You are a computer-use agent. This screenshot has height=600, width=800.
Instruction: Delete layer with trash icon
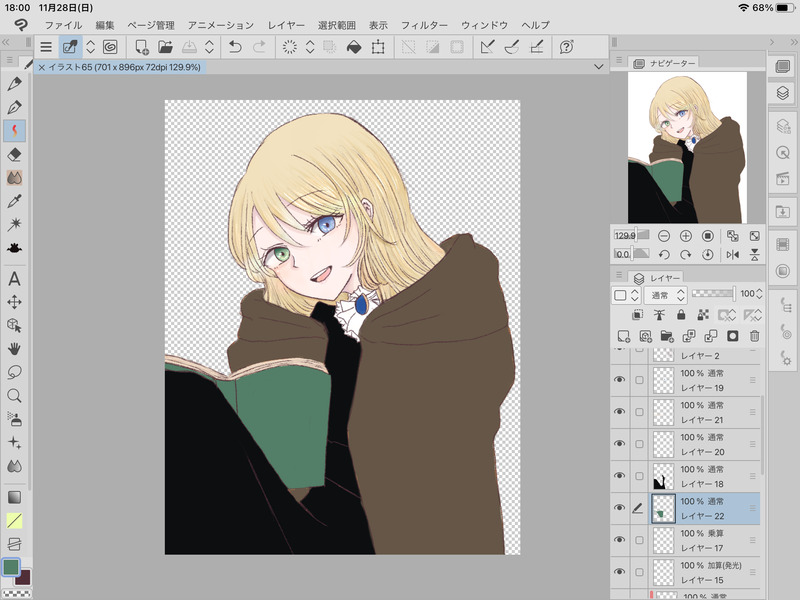[755, 336]
